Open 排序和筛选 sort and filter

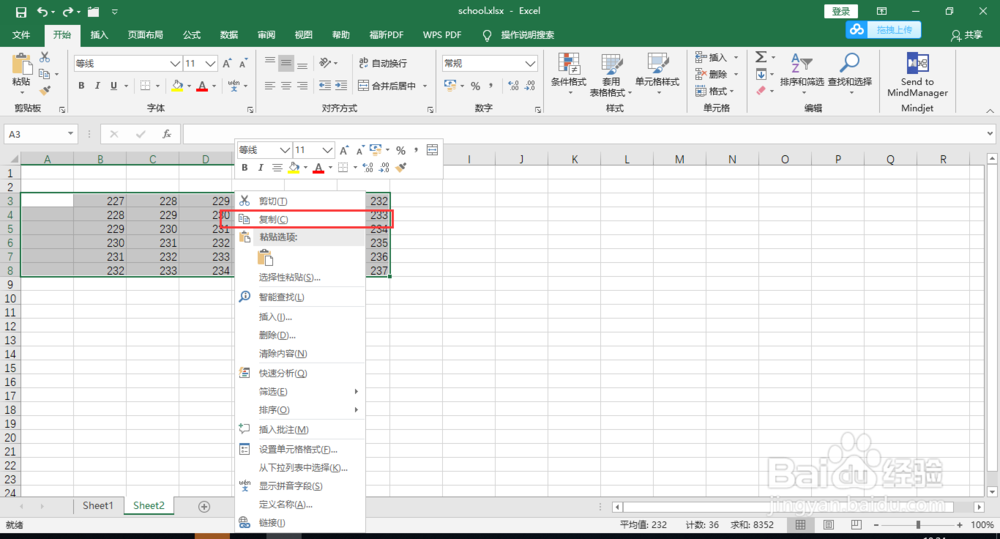(802, 73)
